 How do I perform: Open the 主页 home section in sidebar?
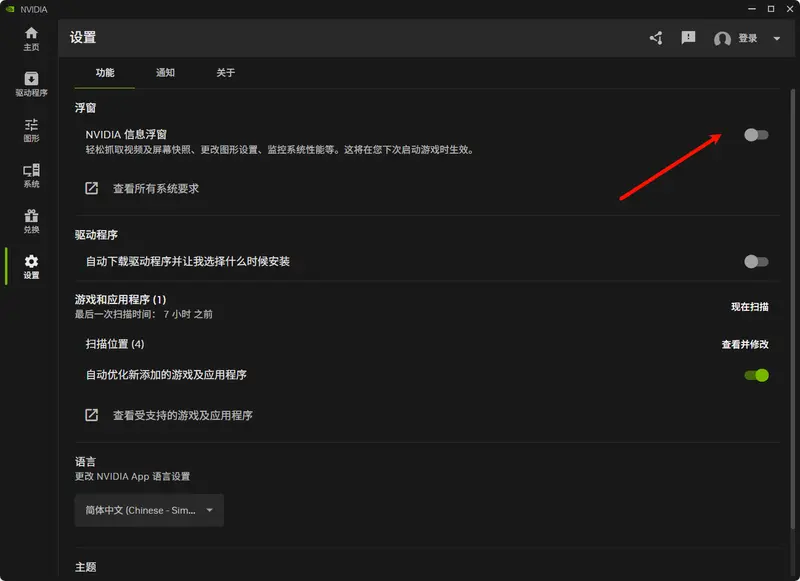click(31, 39)
